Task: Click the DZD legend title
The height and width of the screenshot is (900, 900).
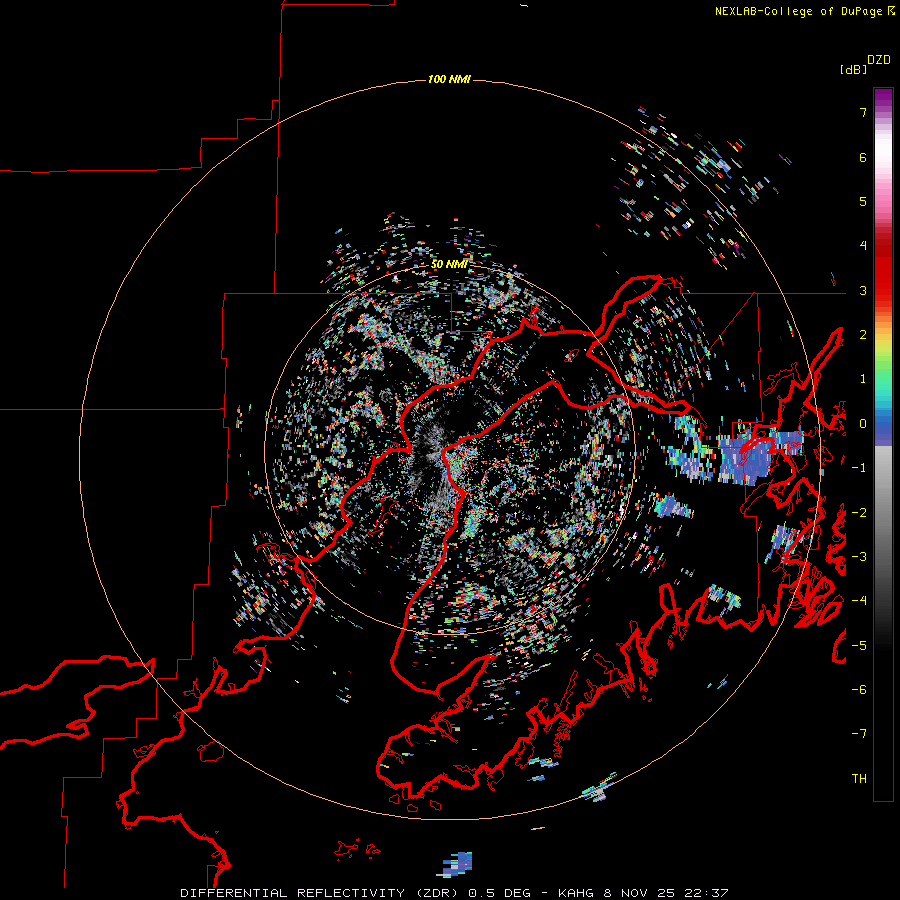Action: (879, 60)
